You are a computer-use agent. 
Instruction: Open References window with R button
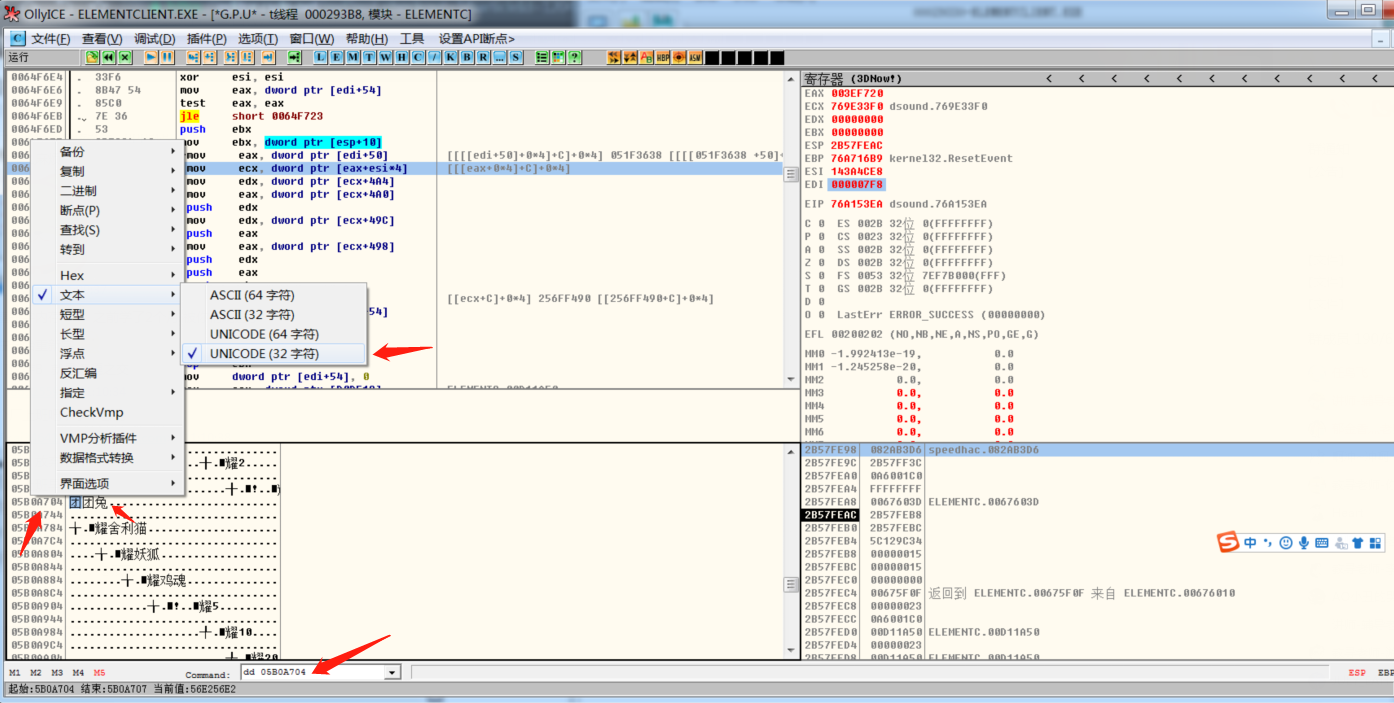pos(483,57)
